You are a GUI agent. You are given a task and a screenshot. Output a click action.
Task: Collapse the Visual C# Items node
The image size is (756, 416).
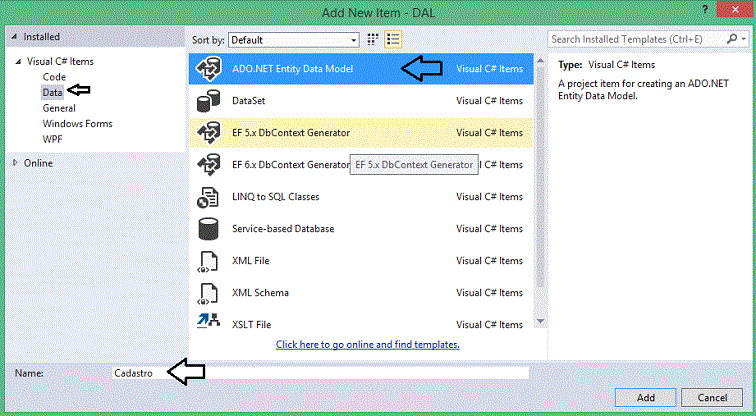[x=18, y=61]
